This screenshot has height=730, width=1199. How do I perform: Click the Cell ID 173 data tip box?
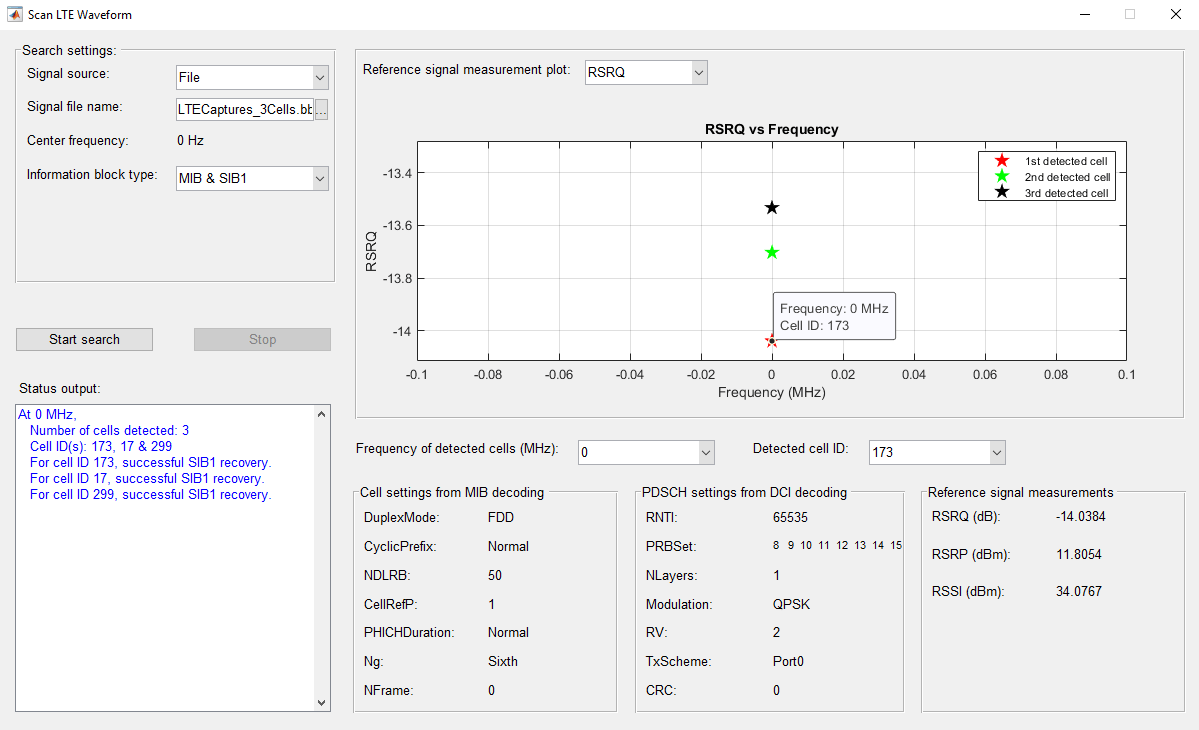(x=833, y=317)
